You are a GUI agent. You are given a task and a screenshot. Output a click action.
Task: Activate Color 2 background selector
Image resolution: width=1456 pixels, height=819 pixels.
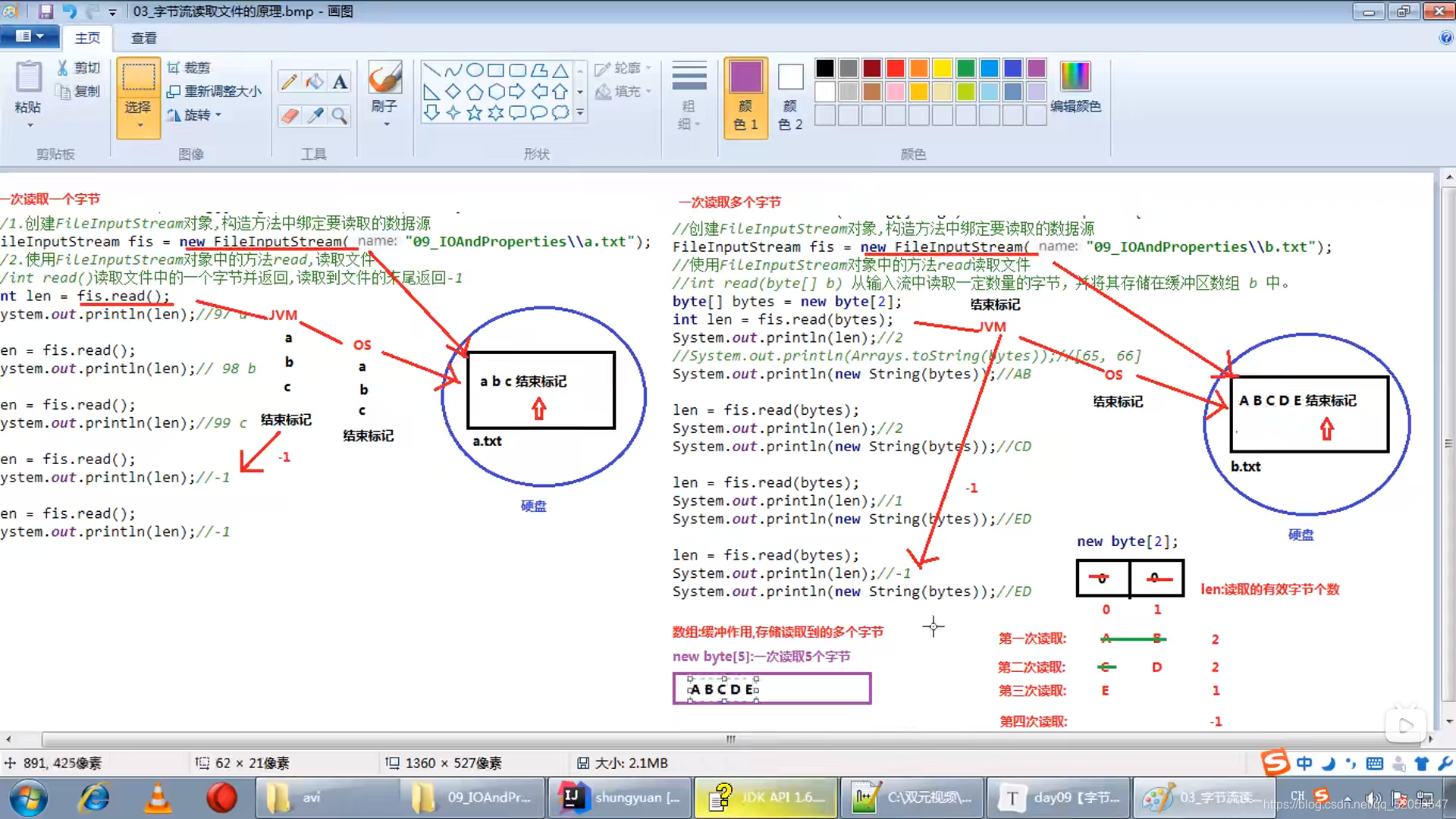[790, 97]
